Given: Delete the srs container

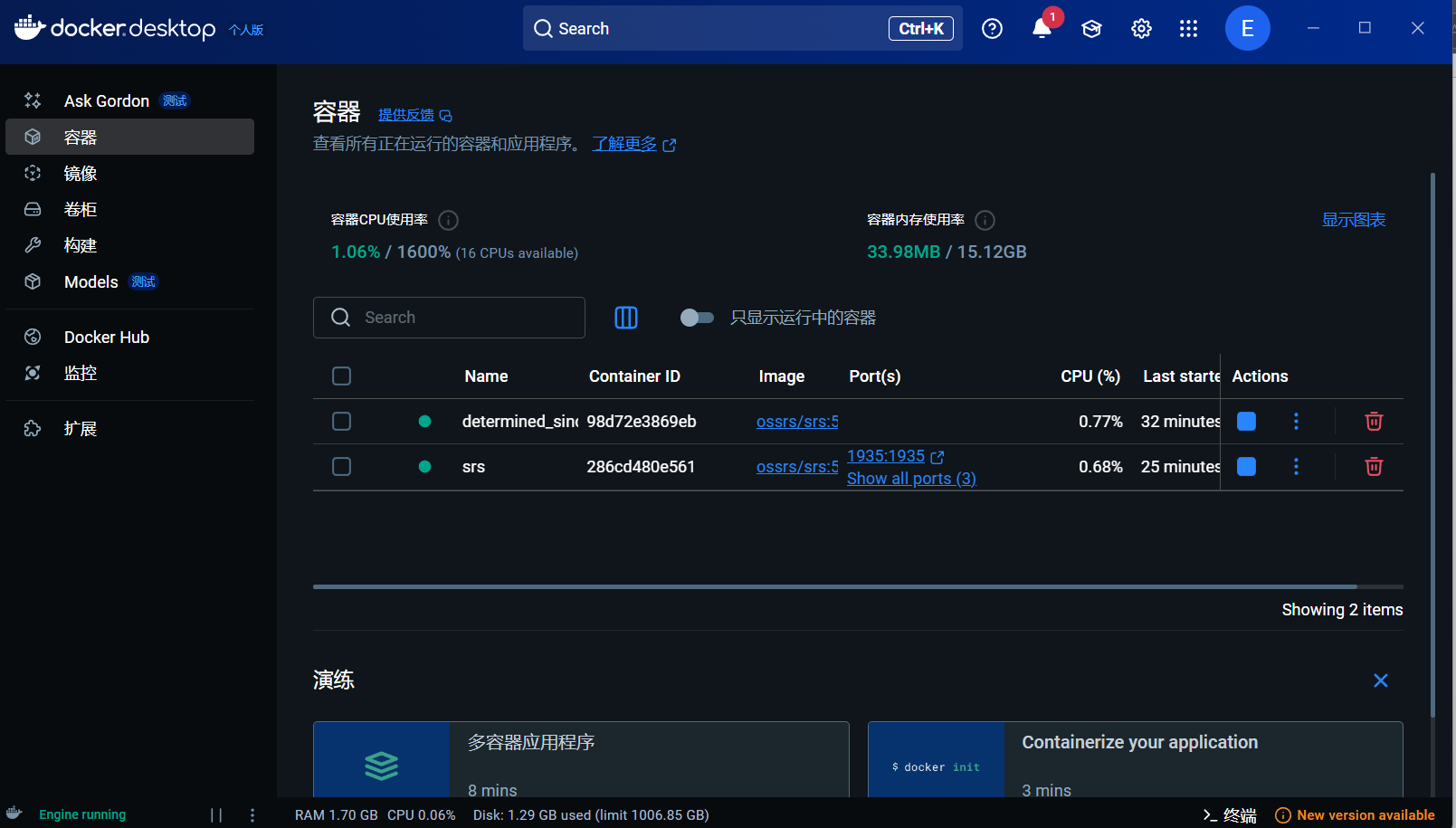Looking at the screenshot, I should click(1374, 466).
